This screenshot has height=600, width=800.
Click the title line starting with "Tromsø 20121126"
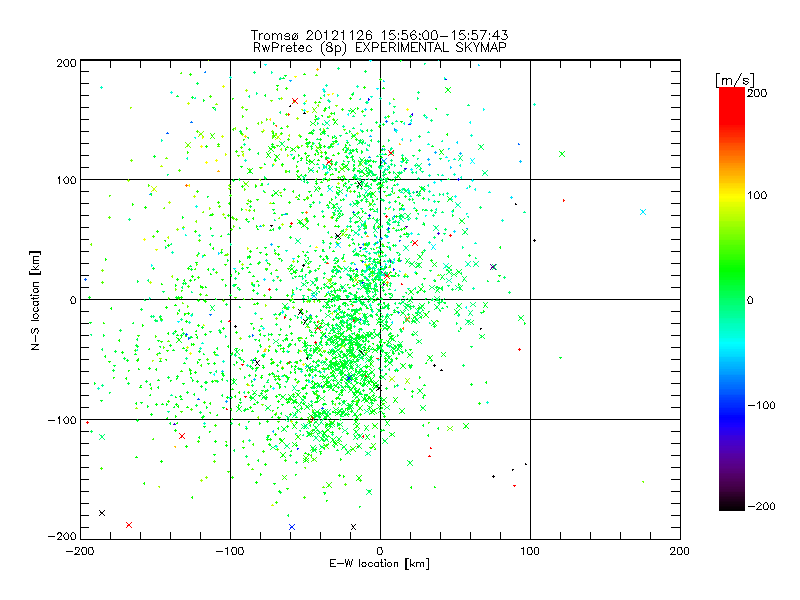tap(379, 35)
